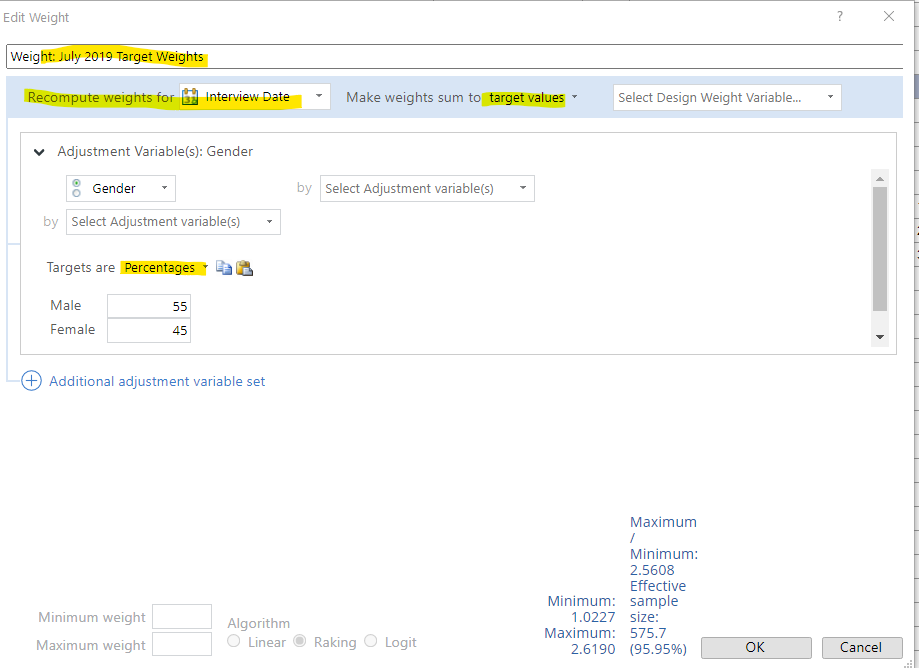Collapse the Adjustment Variable(s): Gender section
This screenshot has height=668, width=919.
(39, 152)
